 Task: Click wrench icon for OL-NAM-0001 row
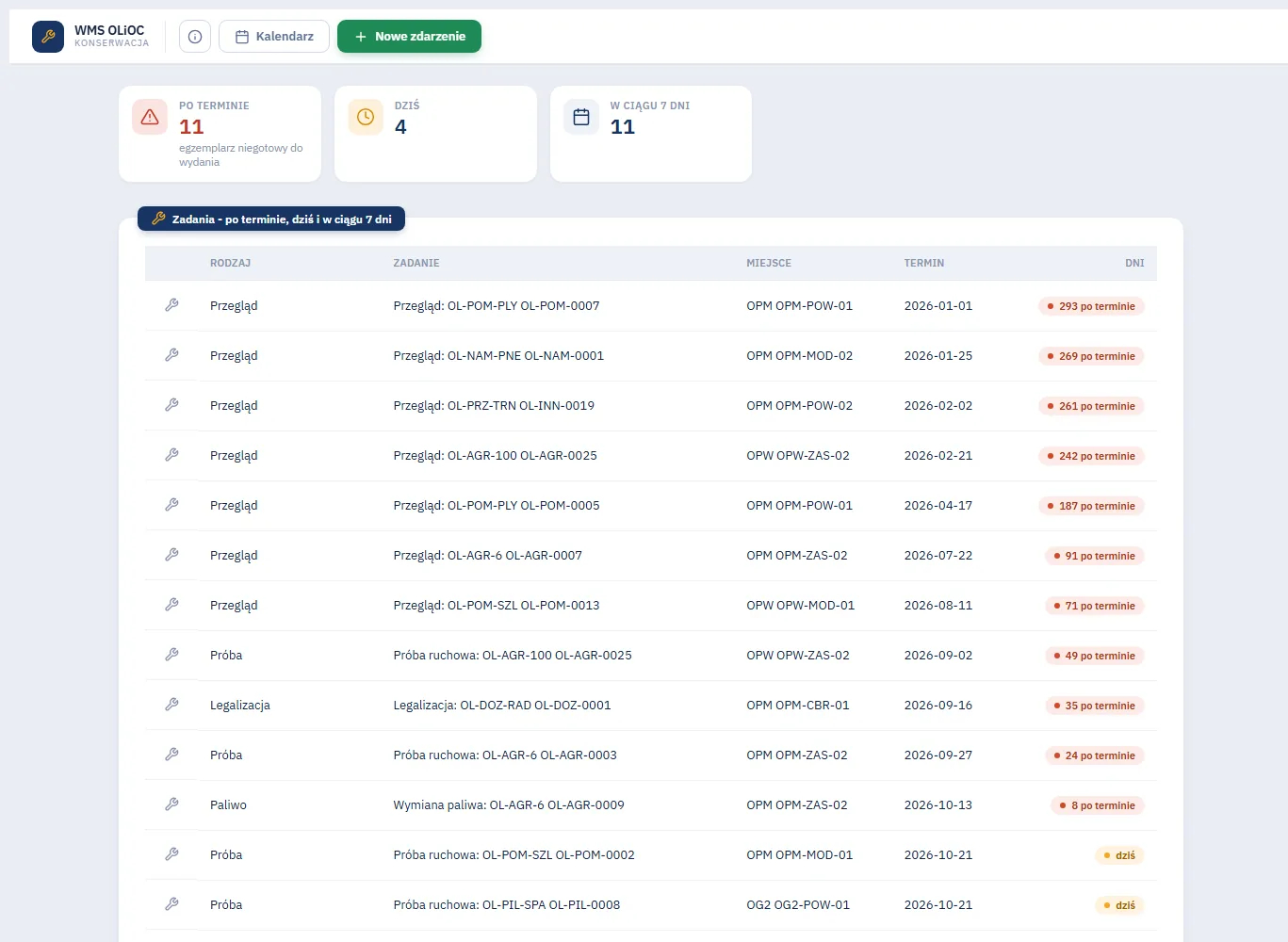click(171, 355)
